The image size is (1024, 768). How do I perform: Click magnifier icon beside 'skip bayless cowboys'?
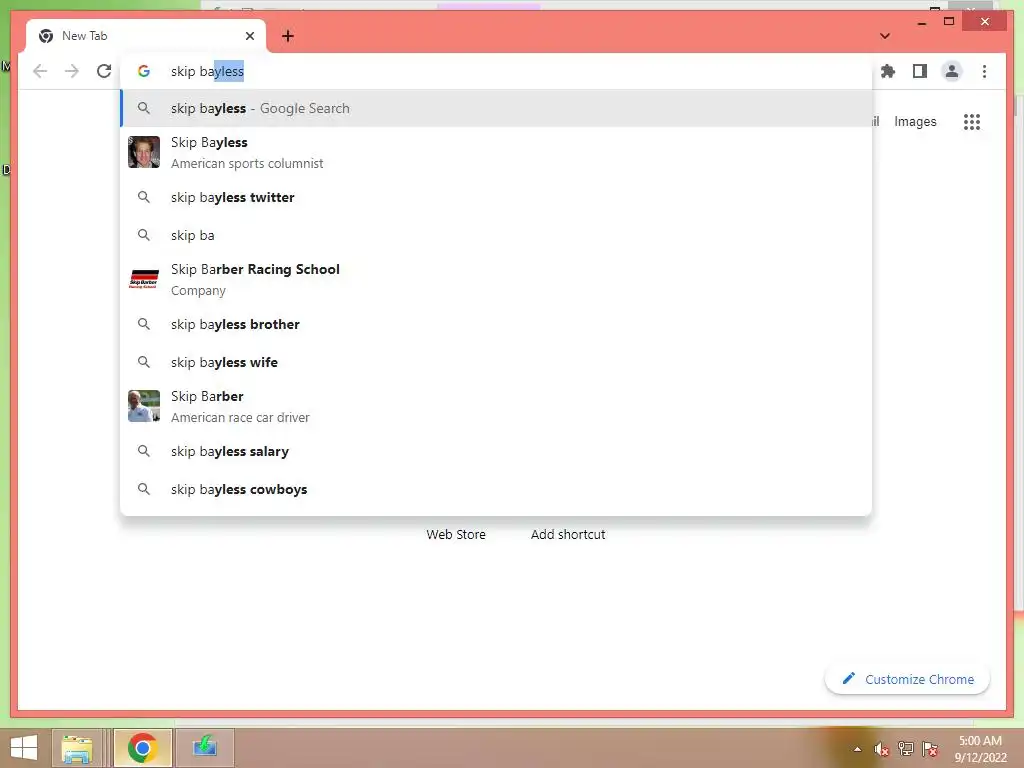tap(144, 489)
